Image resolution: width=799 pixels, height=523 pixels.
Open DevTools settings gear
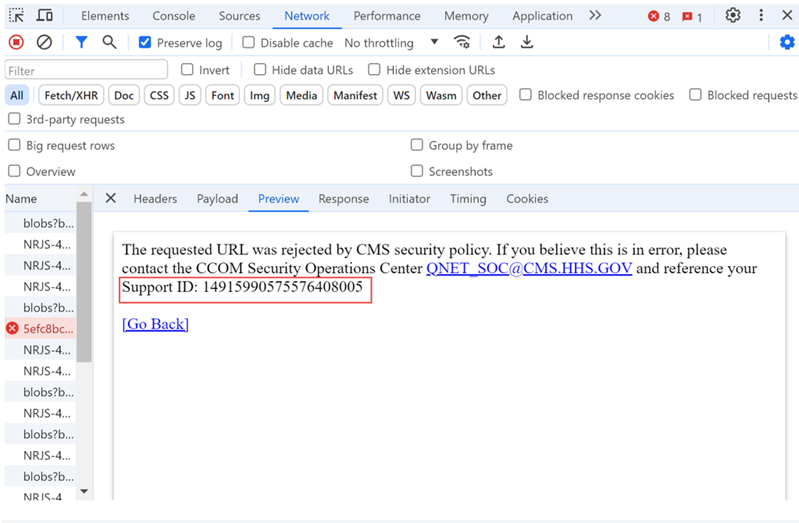click(x=733, y=16)
